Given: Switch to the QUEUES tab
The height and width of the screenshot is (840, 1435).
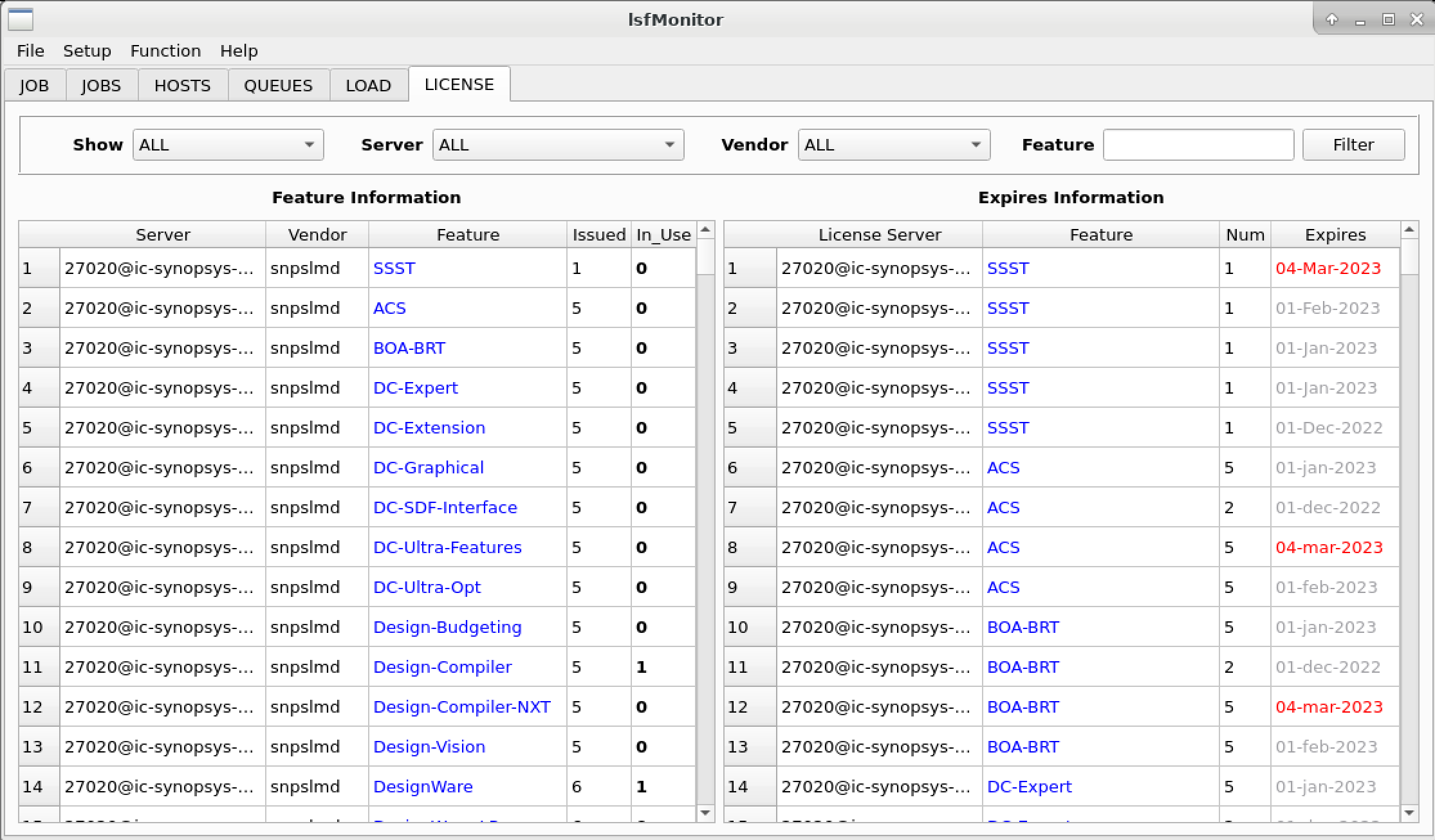Looking at the screenshot, I should [x=278, y=85].
